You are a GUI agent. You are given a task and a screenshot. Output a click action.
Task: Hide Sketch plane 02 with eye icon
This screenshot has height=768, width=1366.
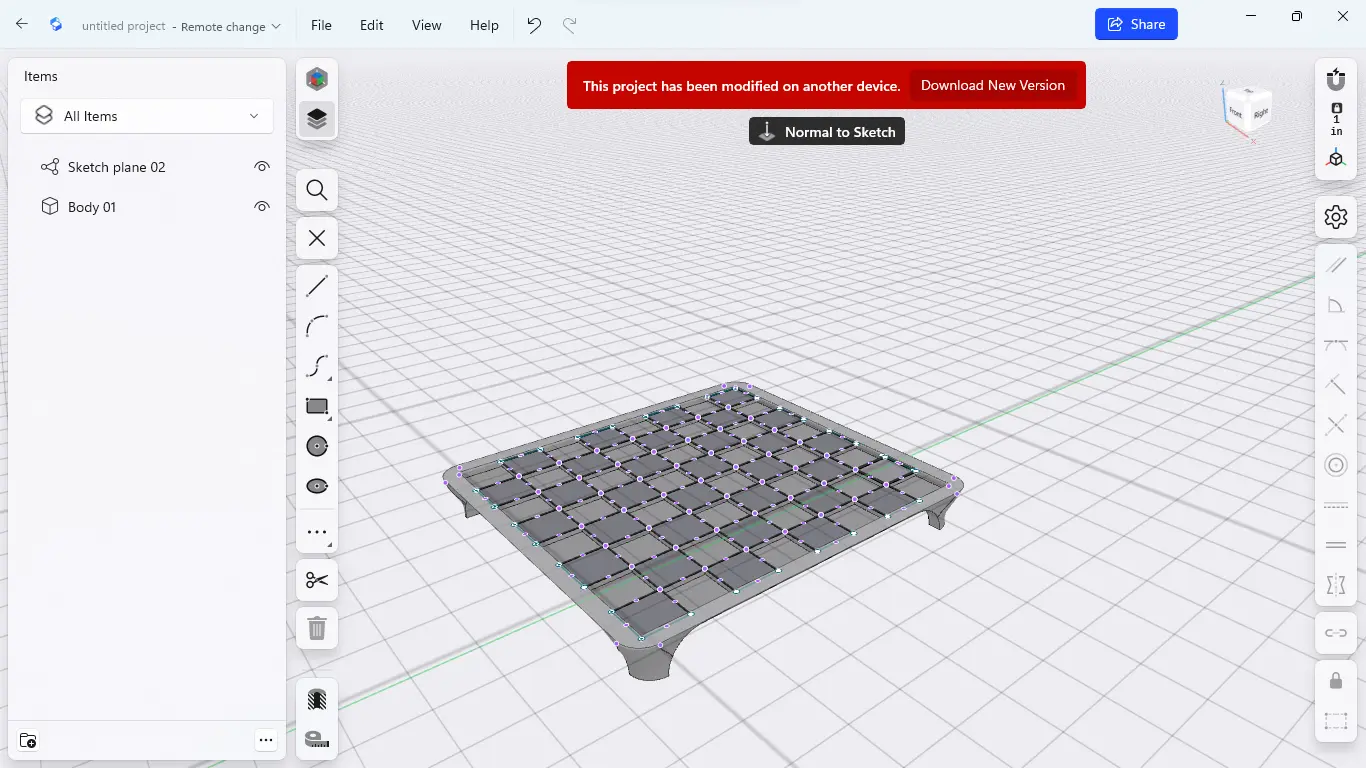point(262,167)
